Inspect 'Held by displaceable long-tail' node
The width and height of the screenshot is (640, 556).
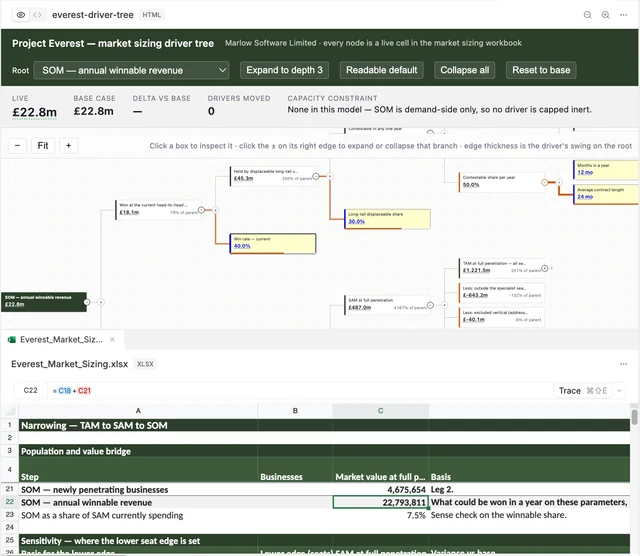pos(273,176)
